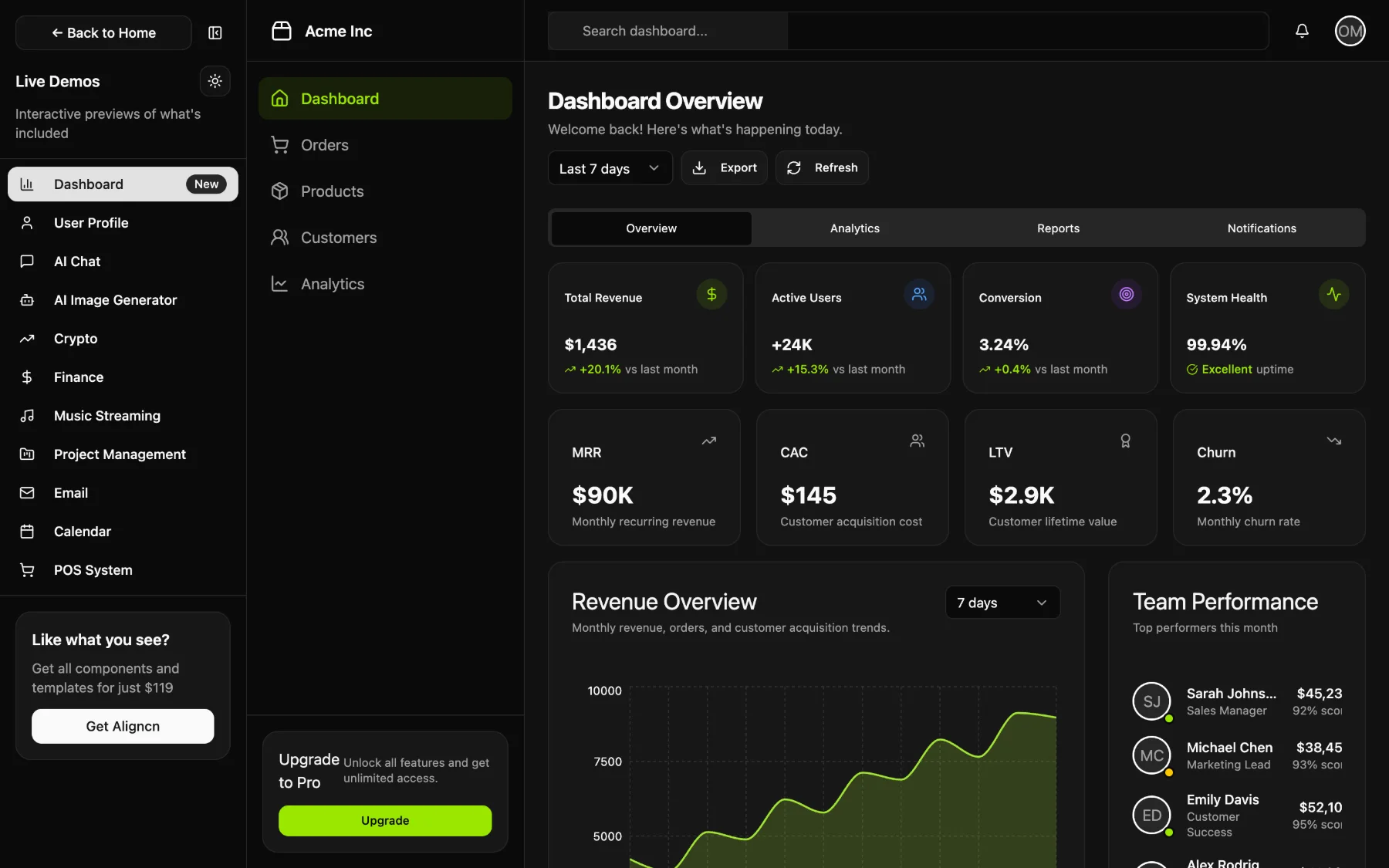Click the MC avatar for Michael Chen
The height and width of the screenshot is (868, 1389).
pyautogui.click(x=1152, y=755)
